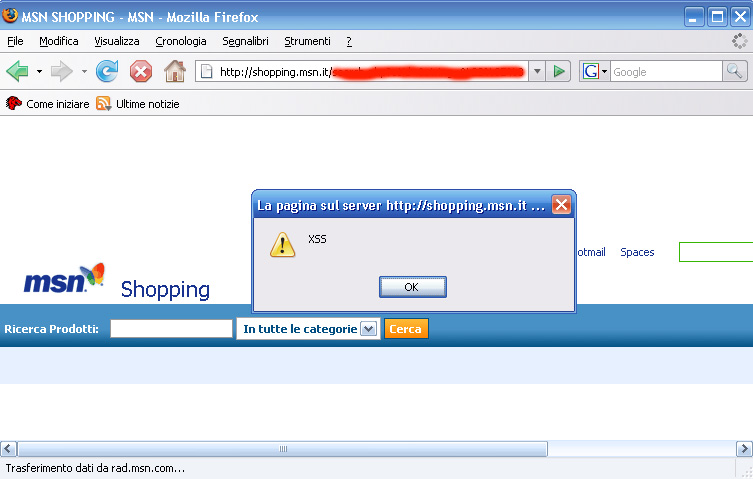
Task: Open the Home page icon
Action: point(175,71)
